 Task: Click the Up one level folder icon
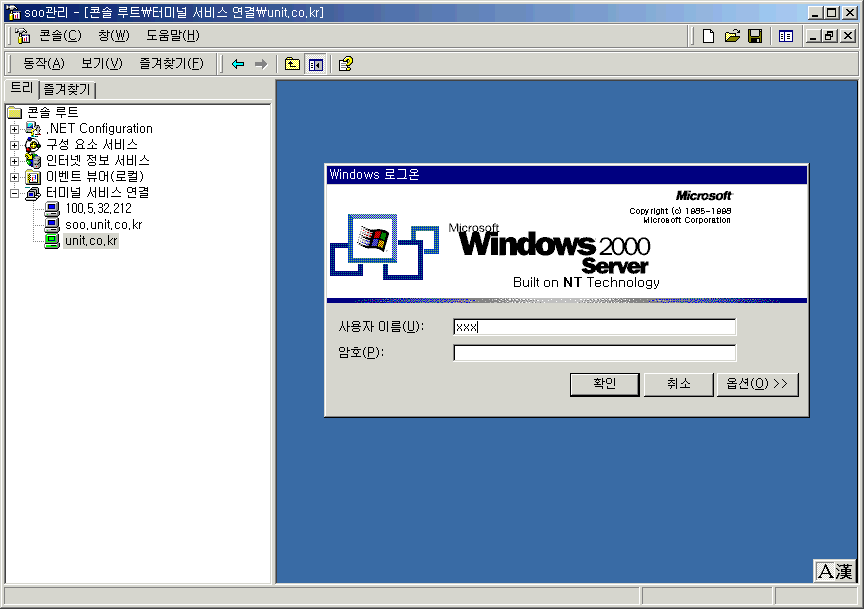pos(292,64)
